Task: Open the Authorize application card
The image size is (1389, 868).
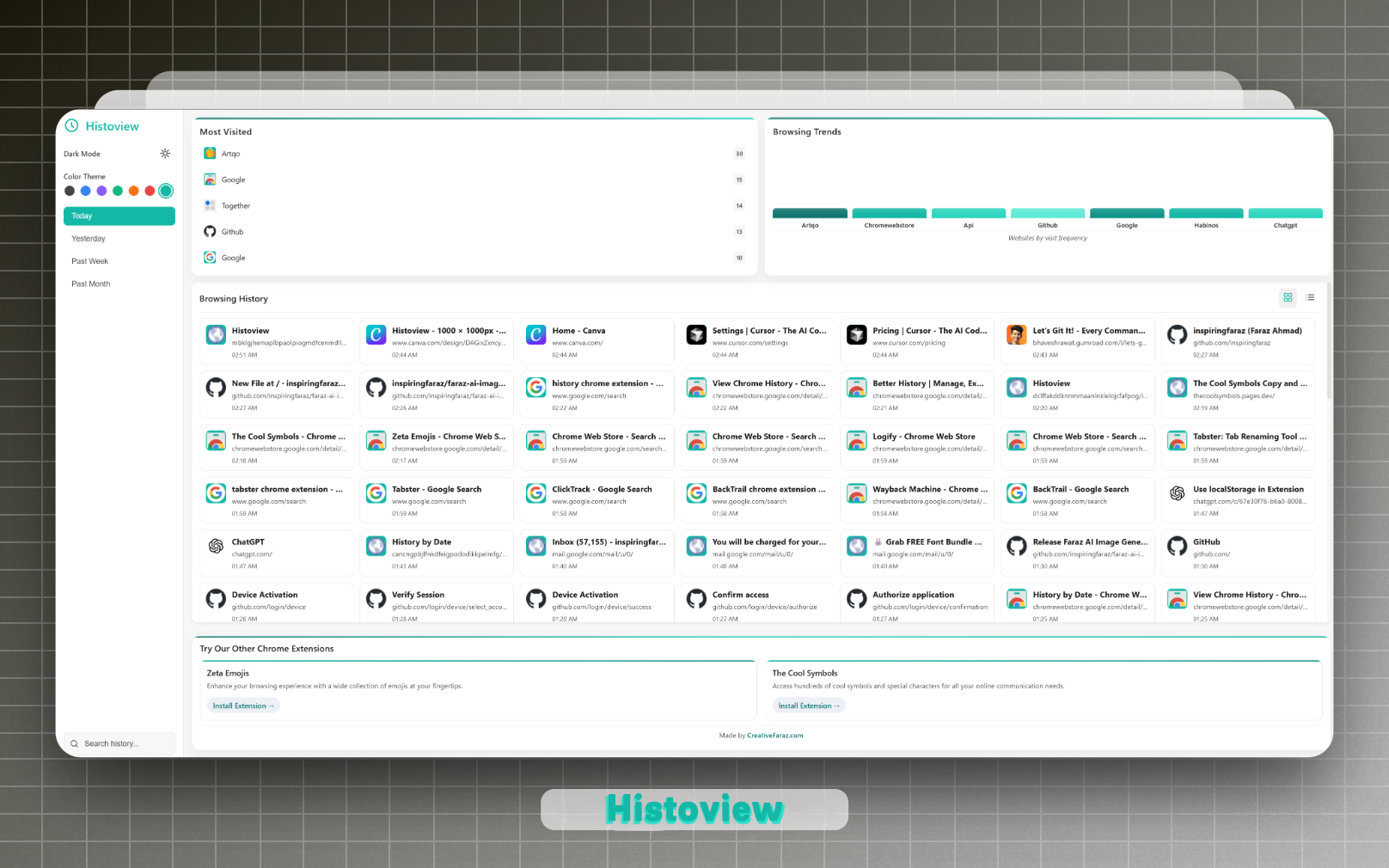Action: click(917, 602)
